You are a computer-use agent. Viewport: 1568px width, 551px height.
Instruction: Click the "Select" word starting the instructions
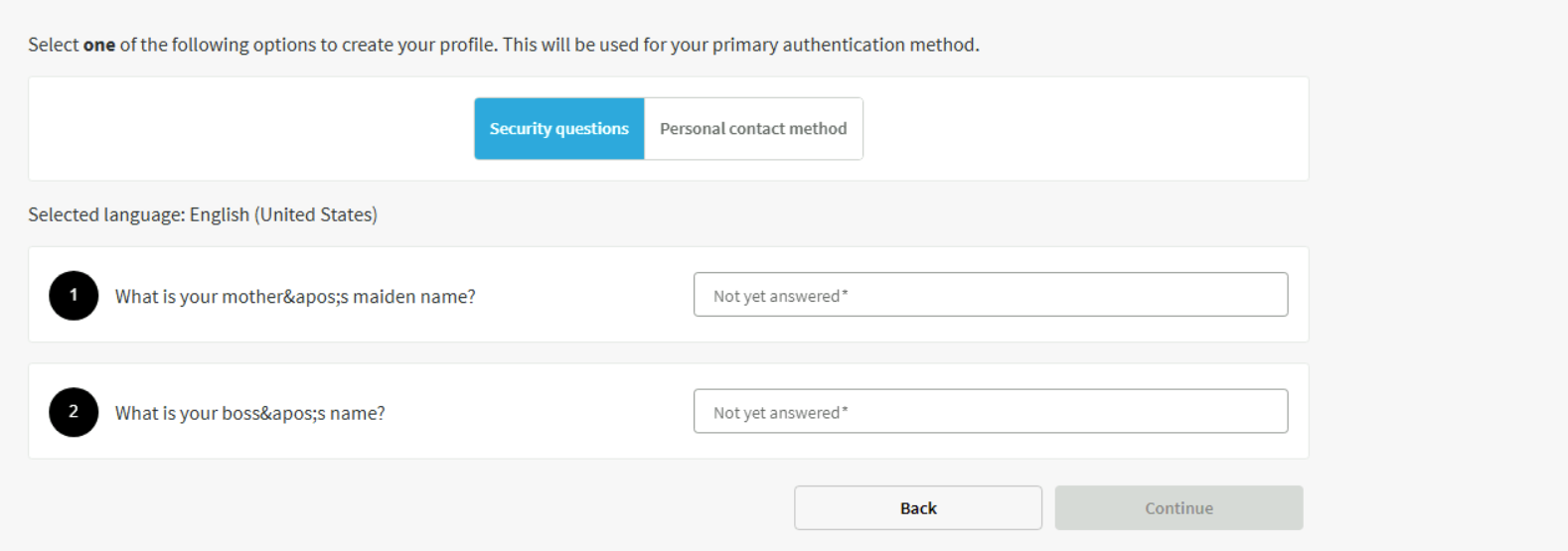click(x=53, y=45)
